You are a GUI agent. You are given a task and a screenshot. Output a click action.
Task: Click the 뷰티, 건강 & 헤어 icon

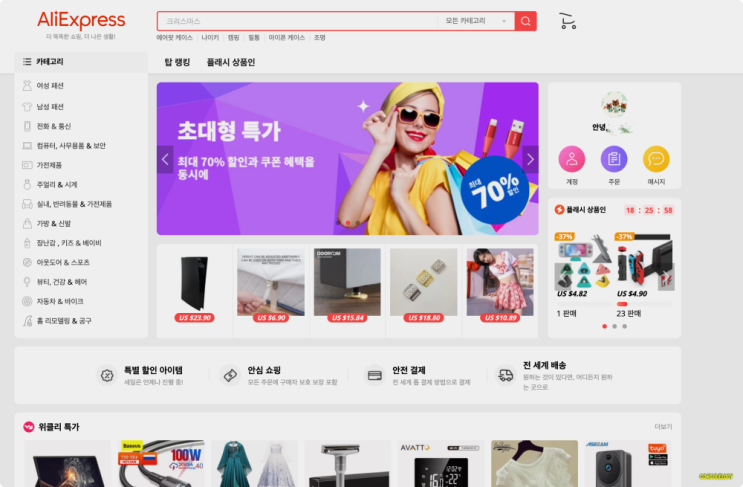tap(27, 281)
